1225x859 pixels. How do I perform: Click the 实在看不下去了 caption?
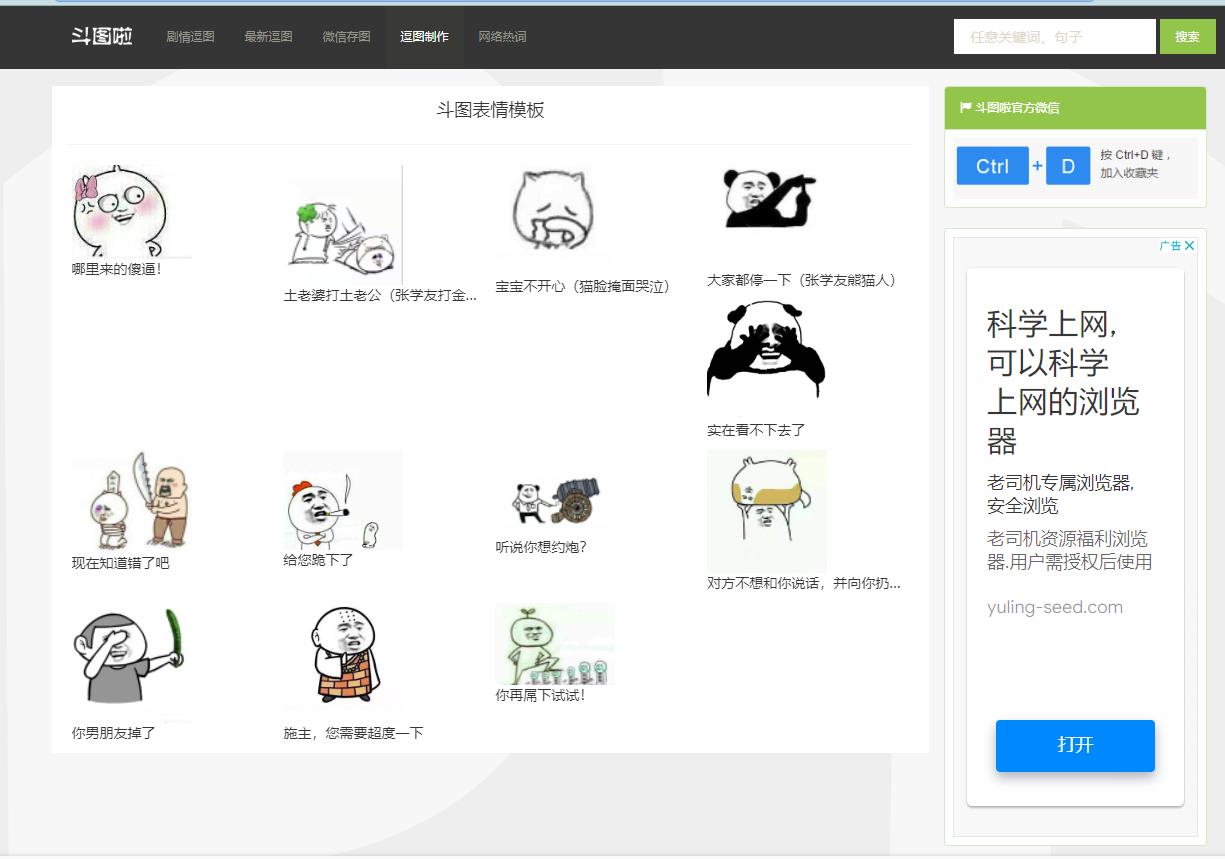coord(756,430)
